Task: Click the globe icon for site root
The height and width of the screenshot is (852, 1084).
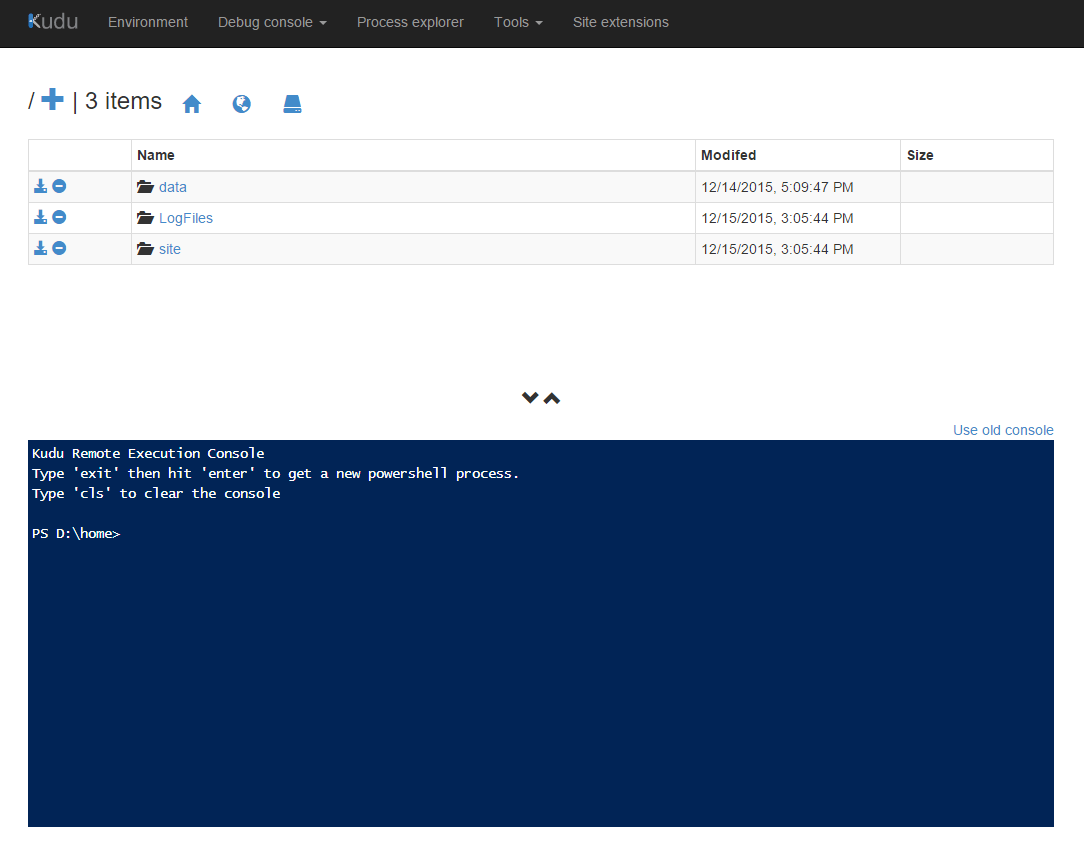Action: 242,104
